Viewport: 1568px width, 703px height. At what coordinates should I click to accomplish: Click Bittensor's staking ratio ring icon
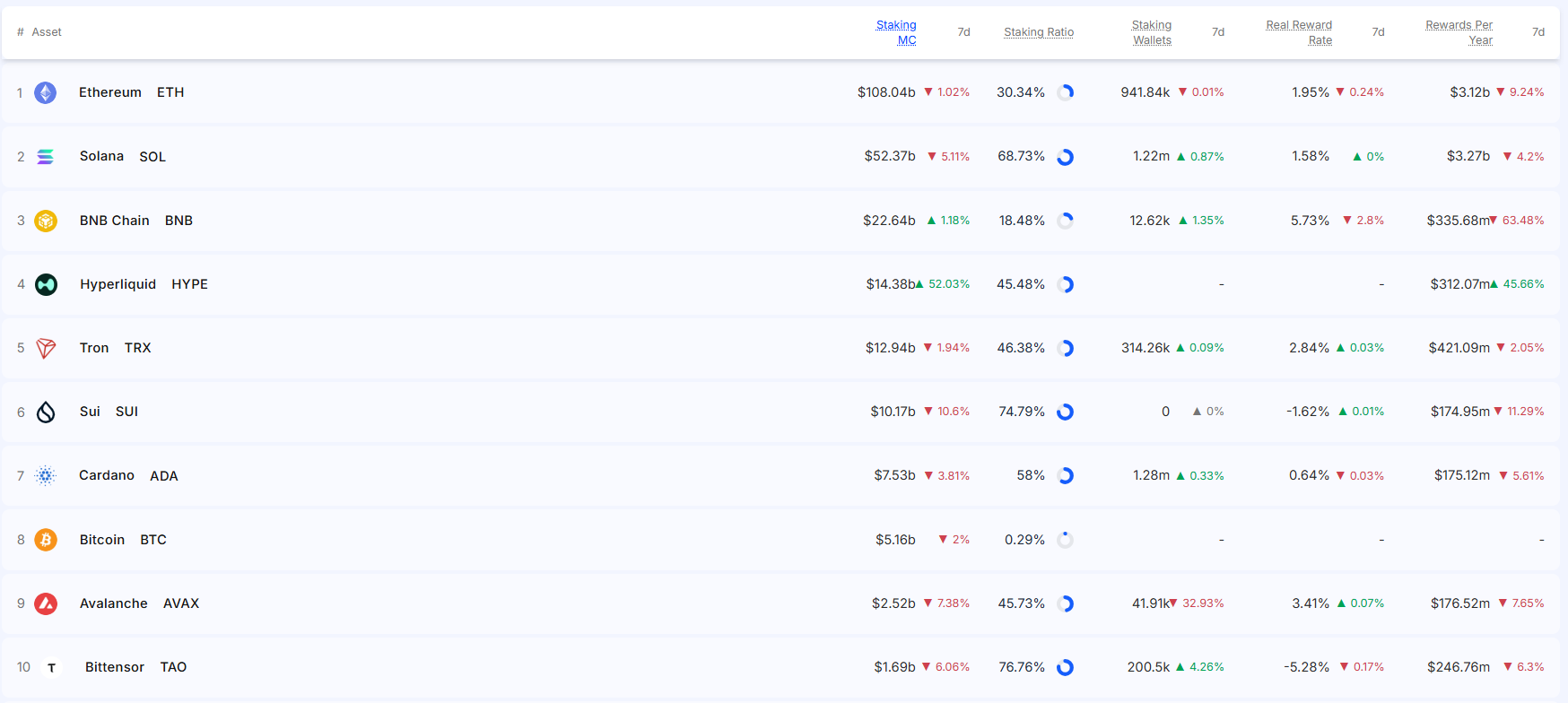(1066, 667)
